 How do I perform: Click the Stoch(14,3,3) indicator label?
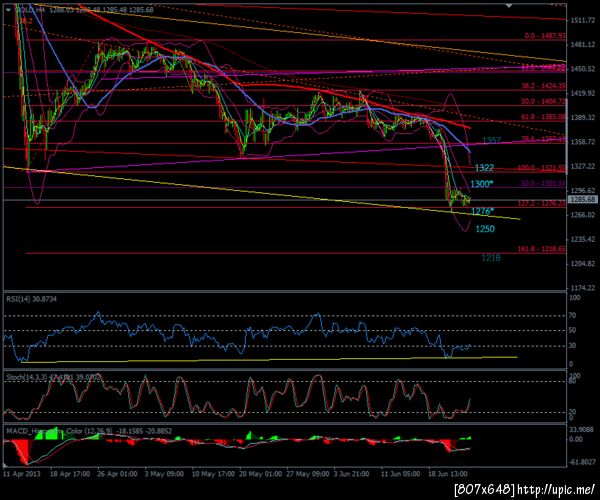(x=54, y=377)
